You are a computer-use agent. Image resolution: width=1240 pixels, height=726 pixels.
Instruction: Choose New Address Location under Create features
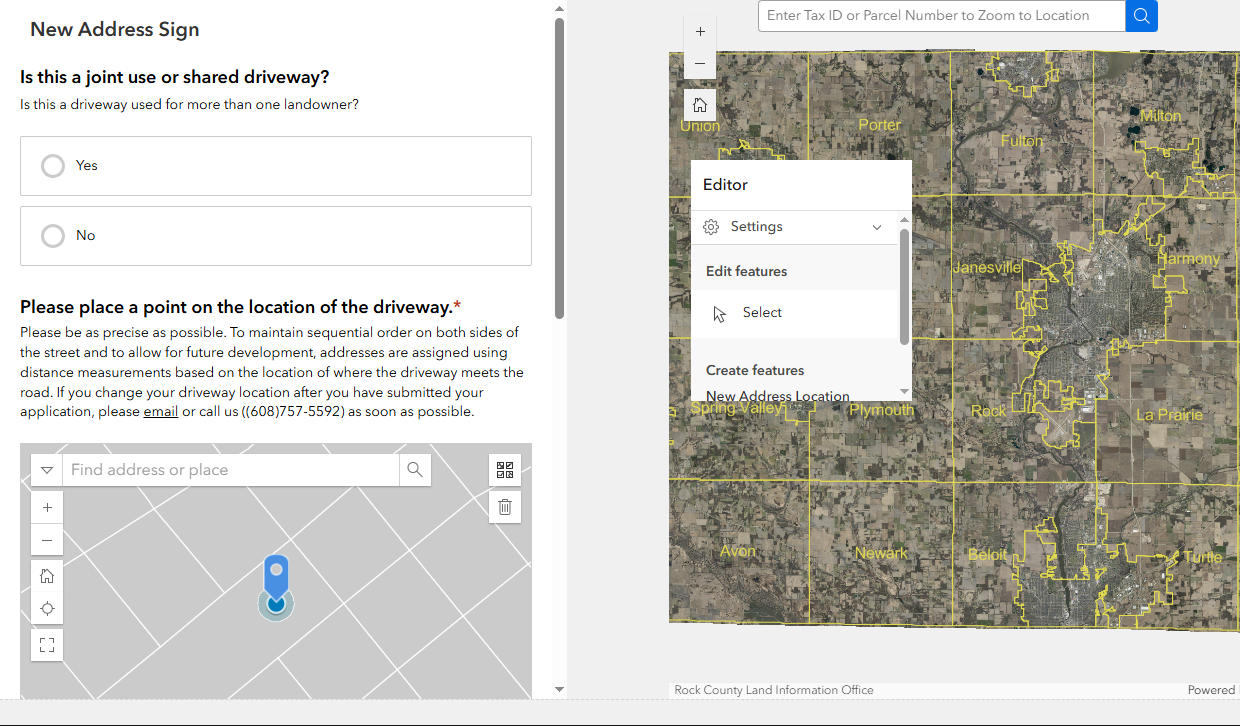coord(778,396)
